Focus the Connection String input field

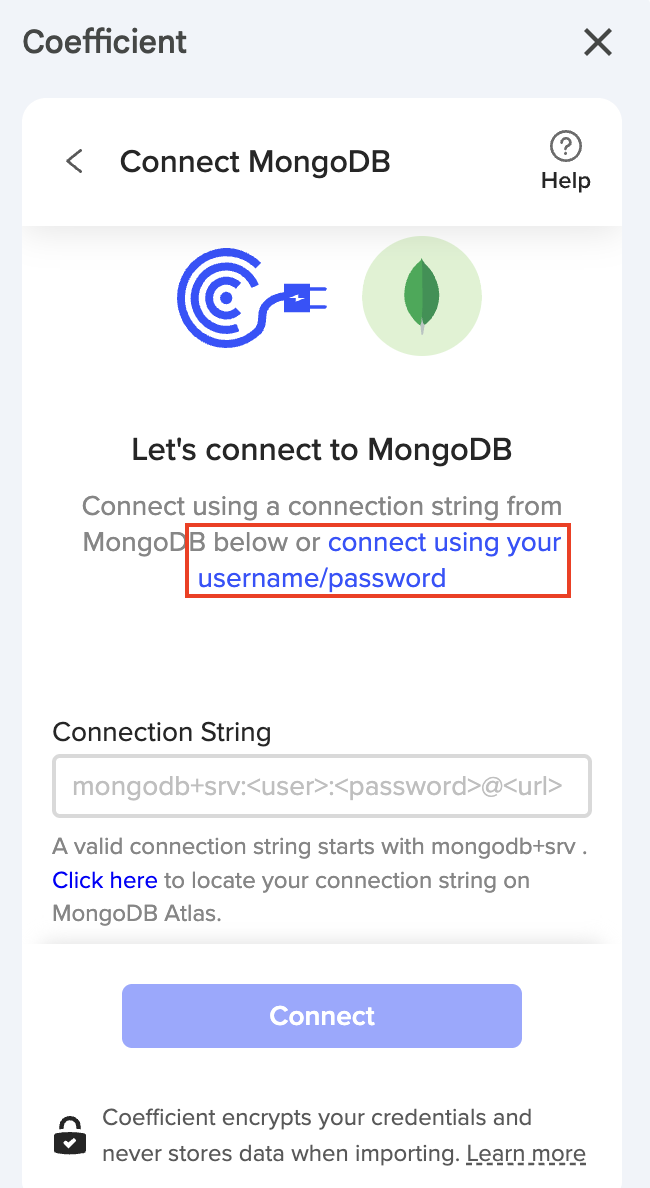321,786
